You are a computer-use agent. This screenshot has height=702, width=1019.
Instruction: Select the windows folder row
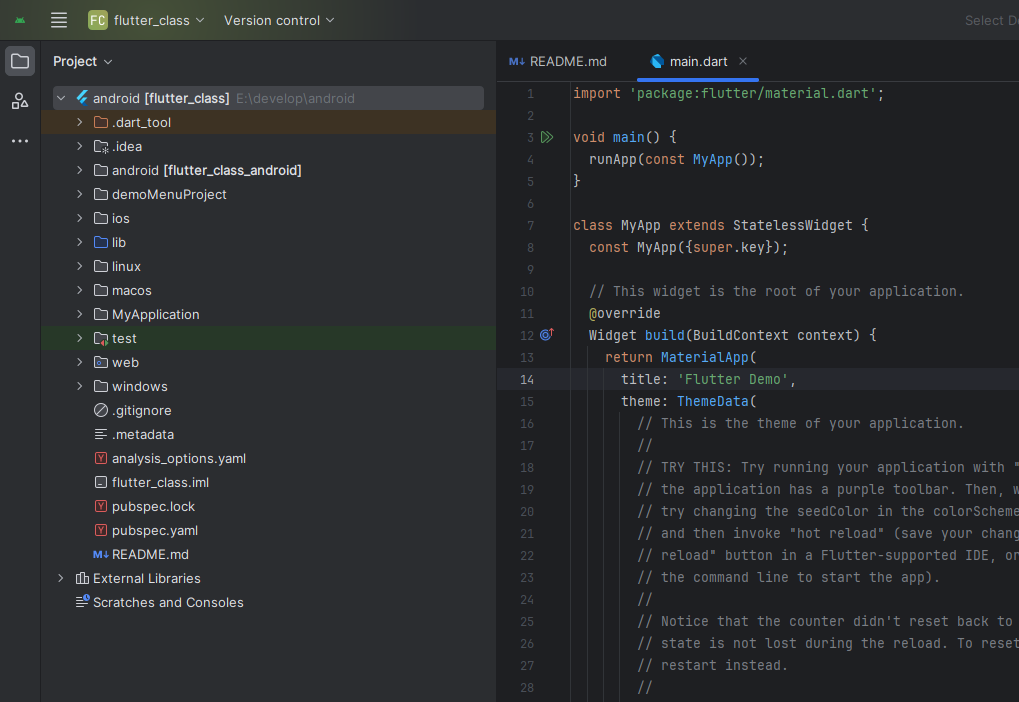[269, 387]
